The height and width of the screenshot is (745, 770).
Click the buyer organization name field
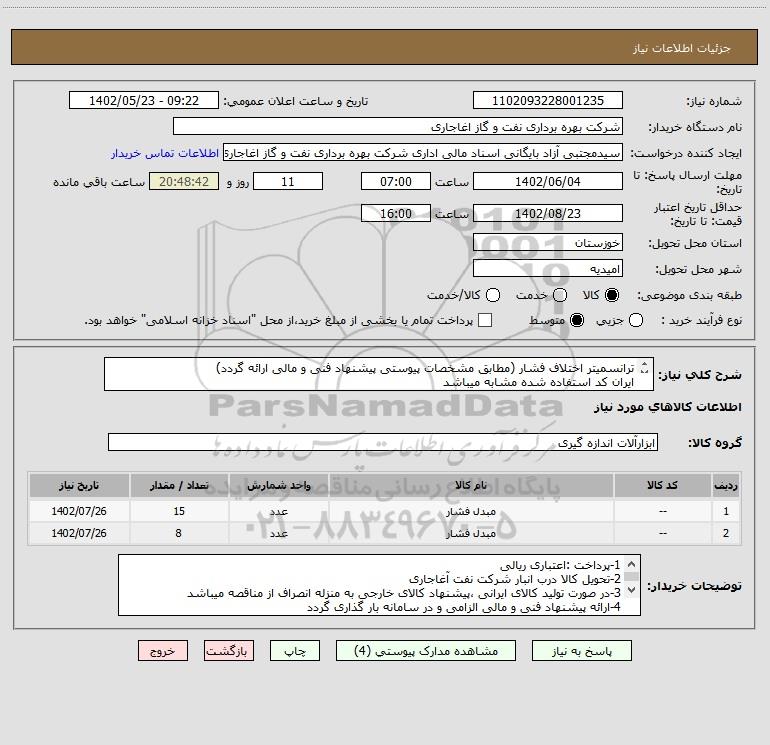click(398, 126)
